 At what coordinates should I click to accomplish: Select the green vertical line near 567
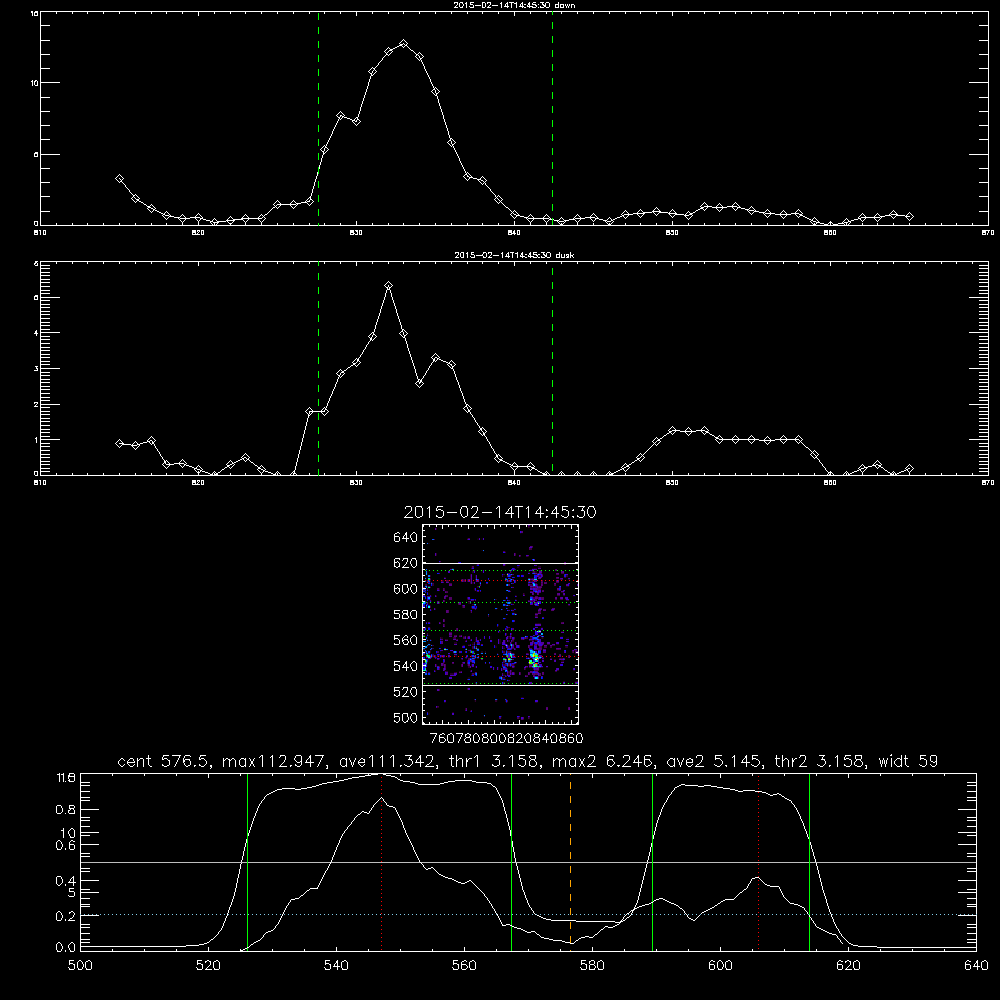coord(511,862)
